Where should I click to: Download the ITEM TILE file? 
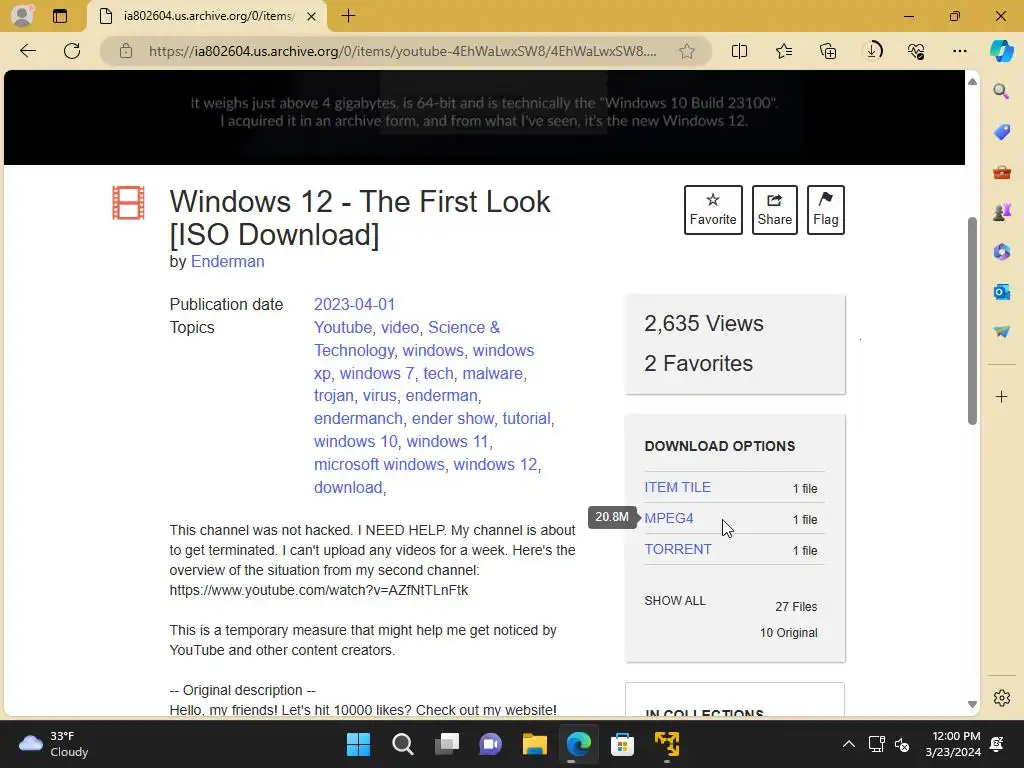pos(677,487)
